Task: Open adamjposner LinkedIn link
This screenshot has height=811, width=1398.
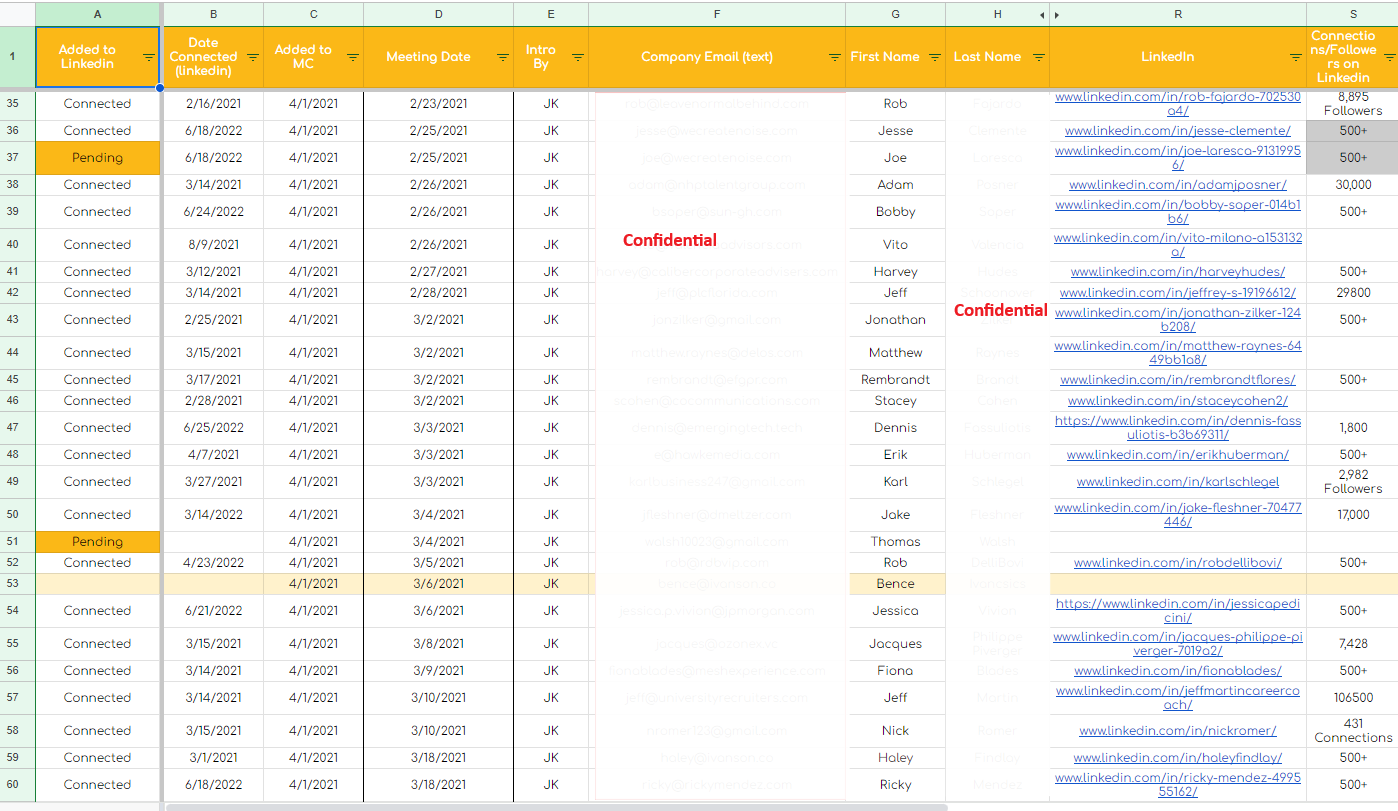Action: coord(1178,185)
